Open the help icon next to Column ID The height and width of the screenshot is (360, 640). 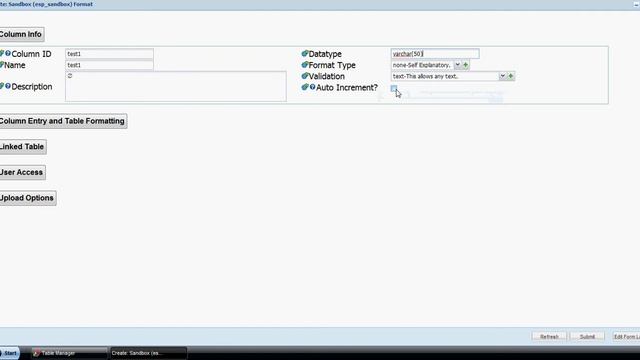click(8, 53)
